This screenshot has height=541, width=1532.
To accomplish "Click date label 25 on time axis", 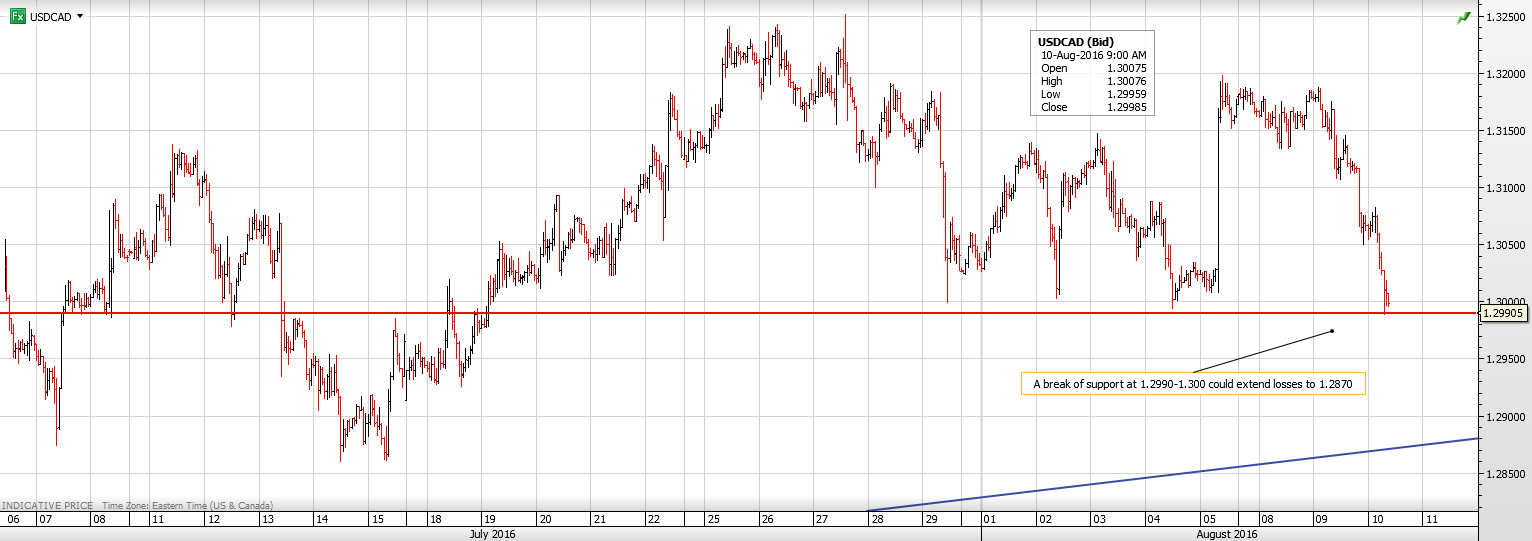I will pos(712,520).
